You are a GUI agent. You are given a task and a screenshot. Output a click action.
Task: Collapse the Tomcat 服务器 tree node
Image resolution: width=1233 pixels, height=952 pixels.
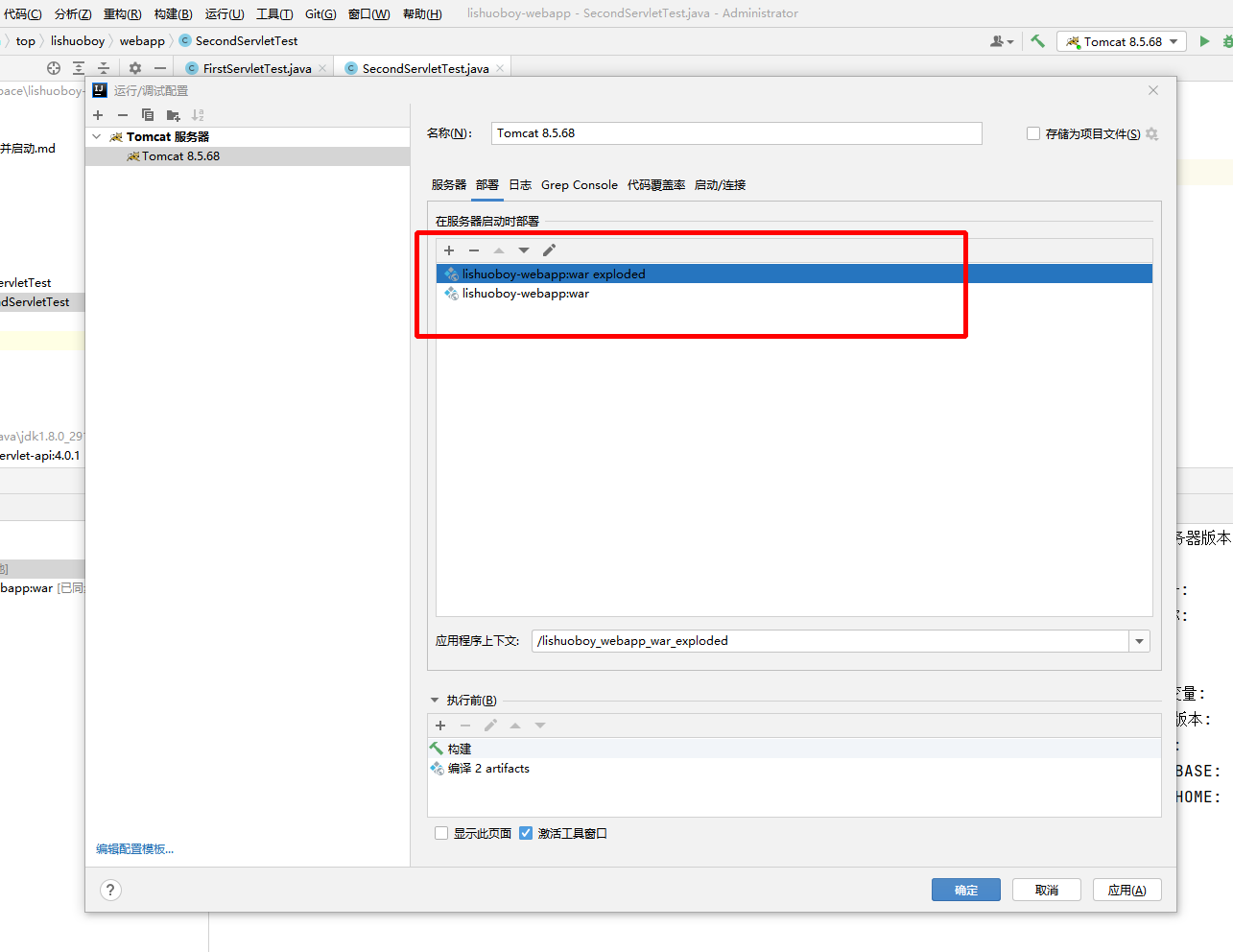pos(97,137)
